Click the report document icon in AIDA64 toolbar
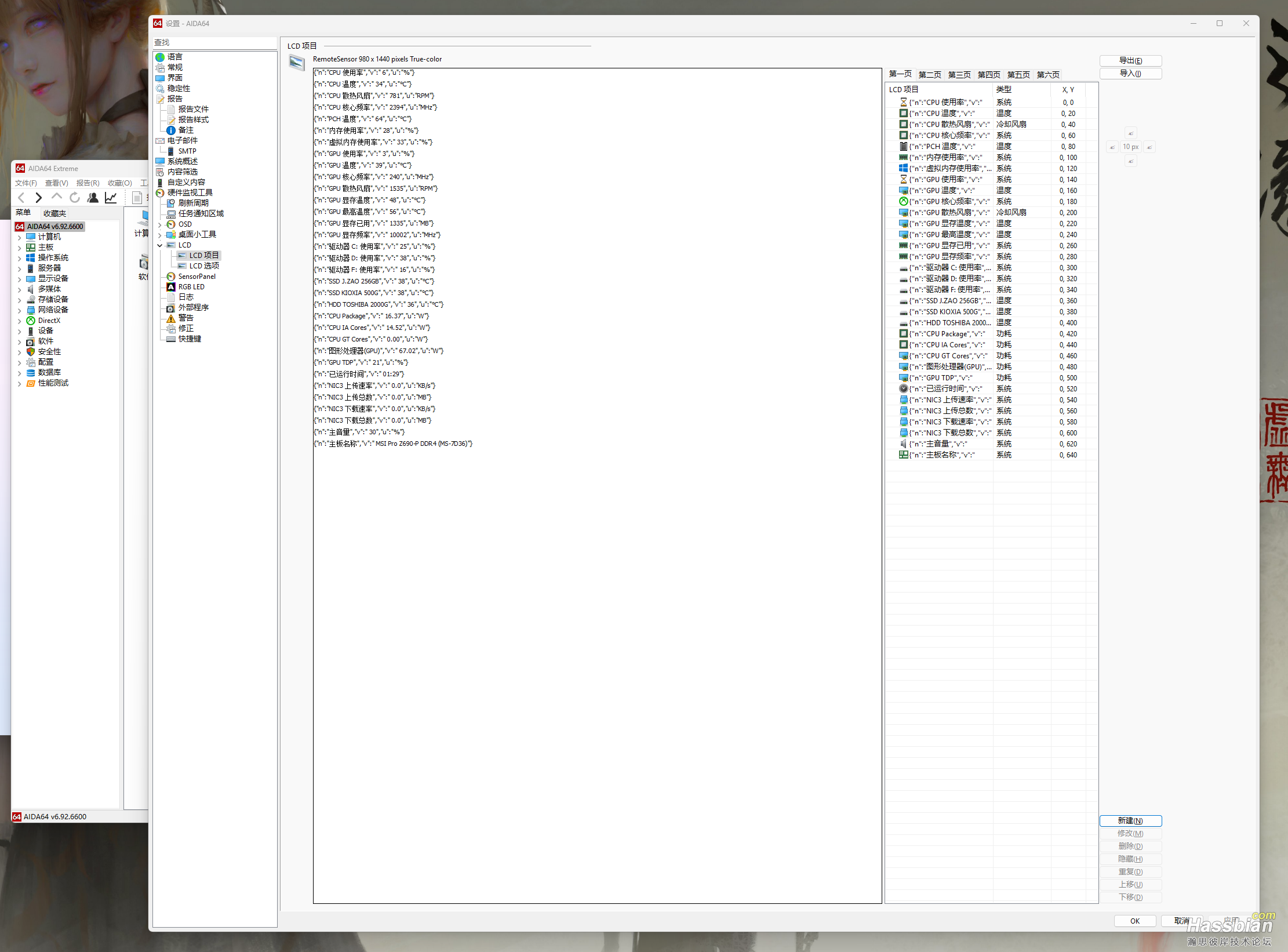Image resolution: width=1288 pixels, height=952 pixels. [137, 198]
